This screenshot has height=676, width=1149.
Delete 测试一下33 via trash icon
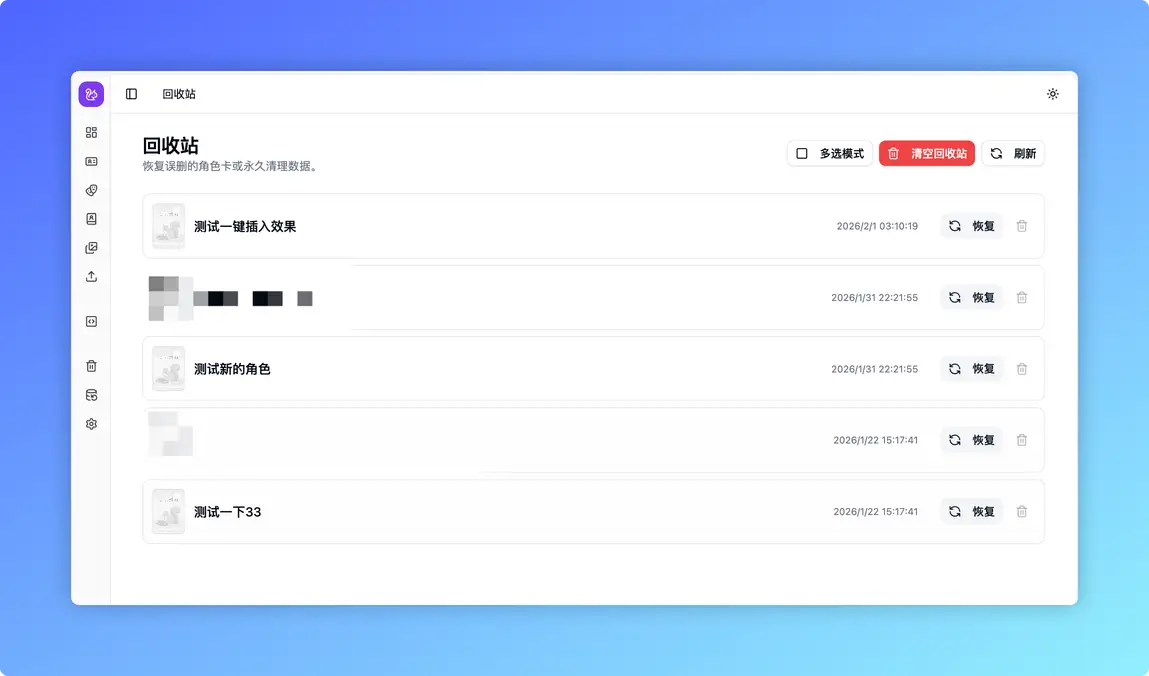click(x=1021, y=512)
